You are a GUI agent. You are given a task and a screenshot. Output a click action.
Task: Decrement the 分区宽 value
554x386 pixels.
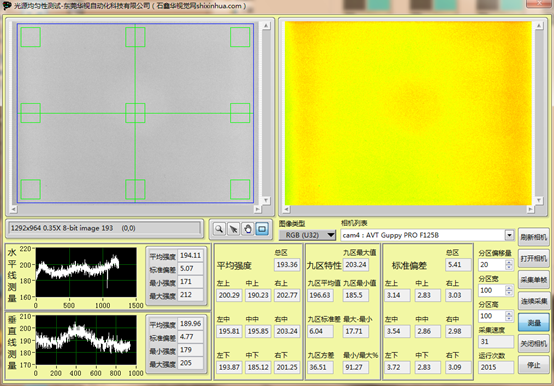(x=509, y=293)
